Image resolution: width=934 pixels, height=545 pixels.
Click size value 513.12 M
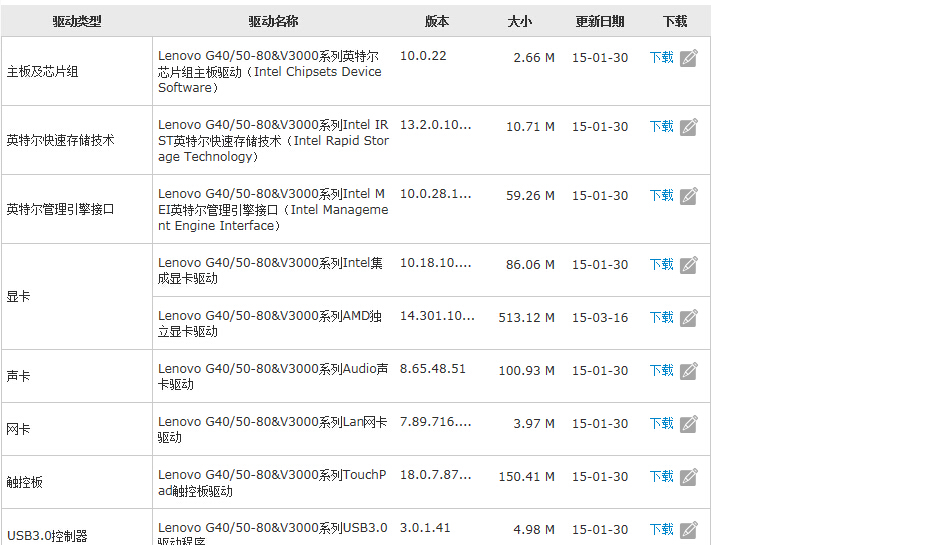(527, 318)
